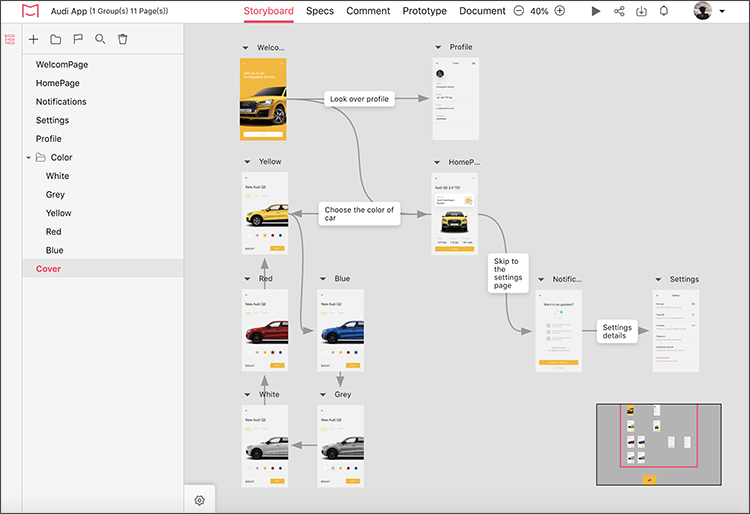Select the Cover page
This screenshot has width=750, height=514.
103,269
